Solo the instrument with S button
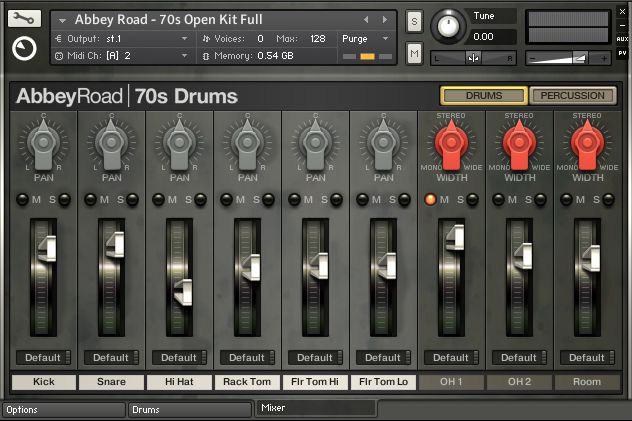Viewport: 632px width, 421px height. [x=414, y=22]
